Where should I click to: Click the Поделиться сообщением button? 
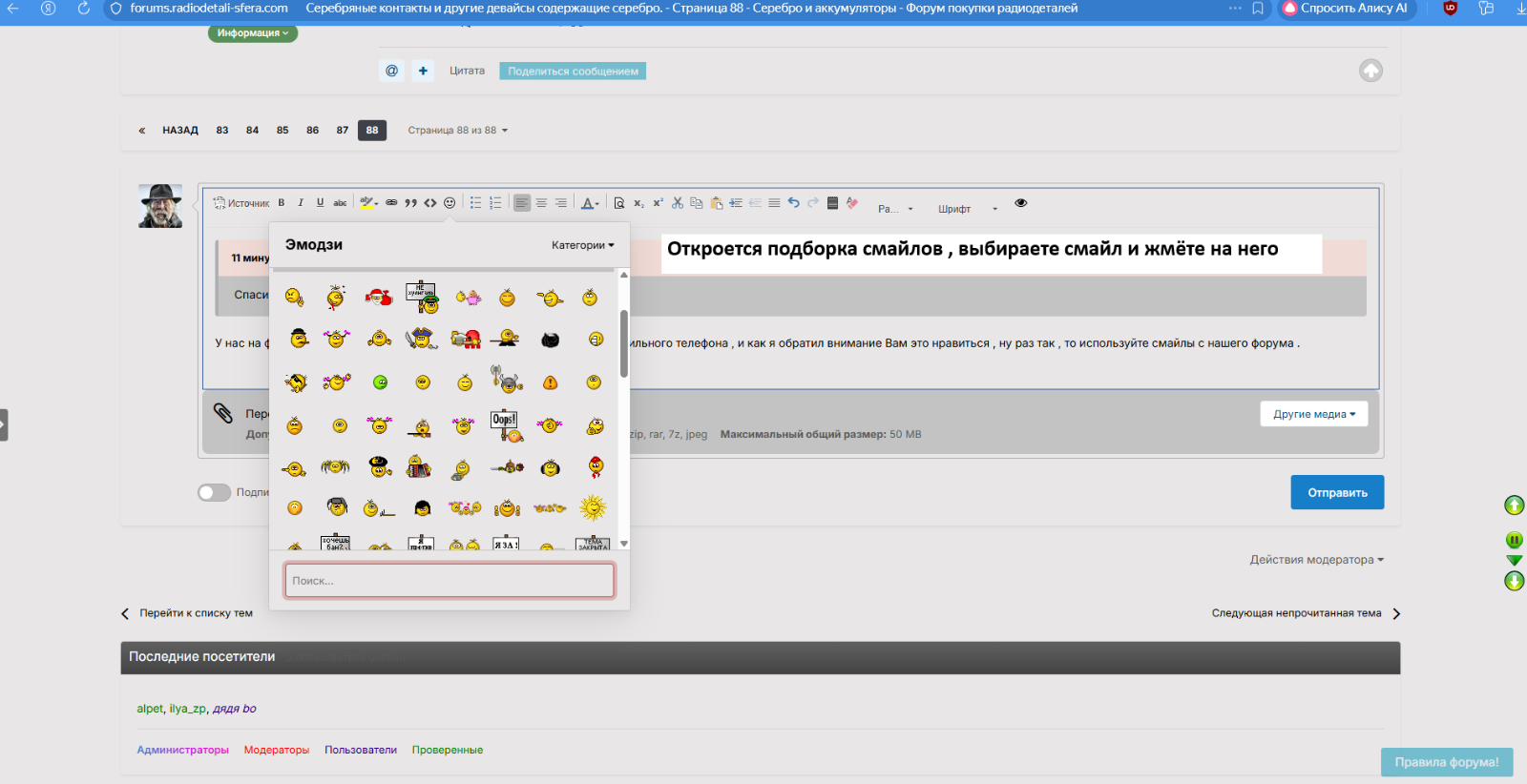pos(573,72)
